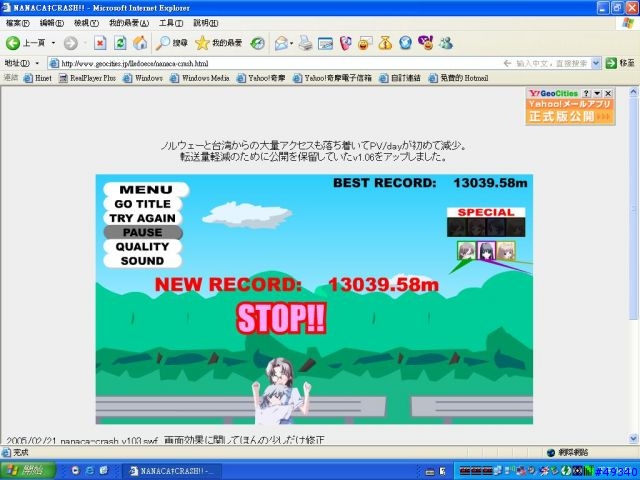Viewport: 640px width, 480px height.
Task: Expand the Mail icon dropdown arrow
Action: point(291,43)
